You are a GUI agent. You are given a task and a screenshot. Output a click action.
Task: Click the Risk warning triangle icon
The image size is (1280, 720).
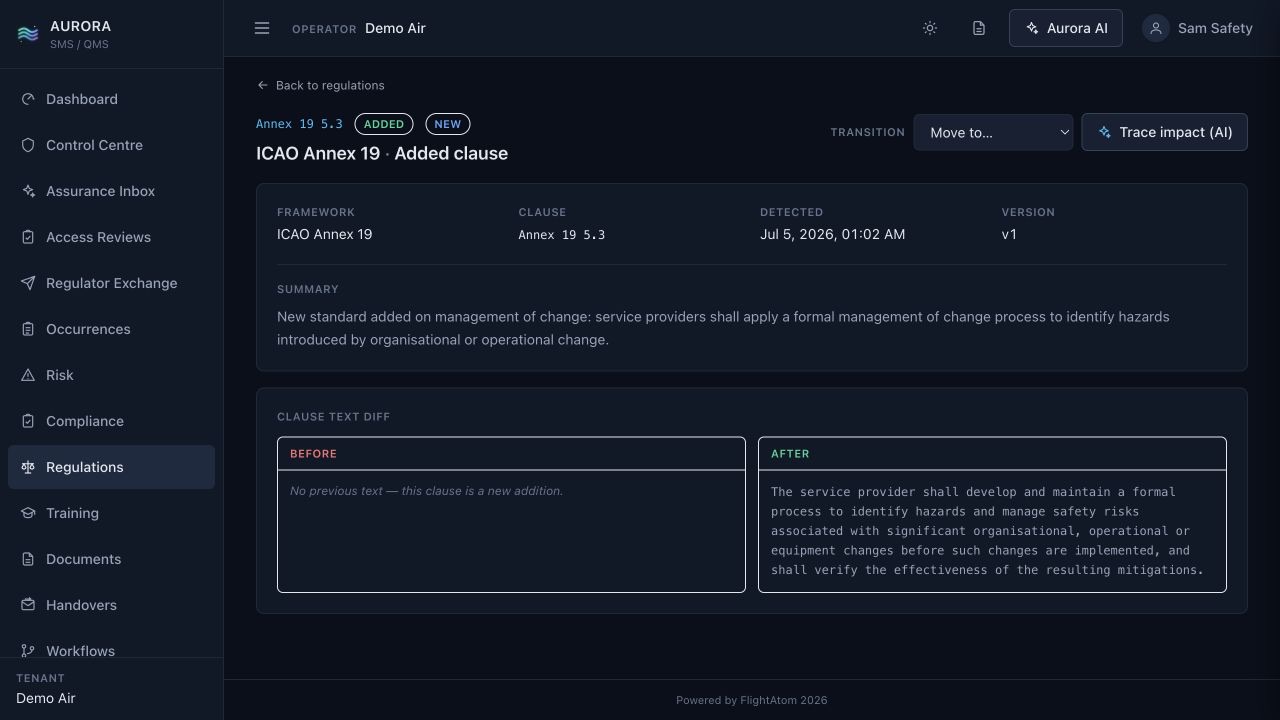click(x=28, y=375)
